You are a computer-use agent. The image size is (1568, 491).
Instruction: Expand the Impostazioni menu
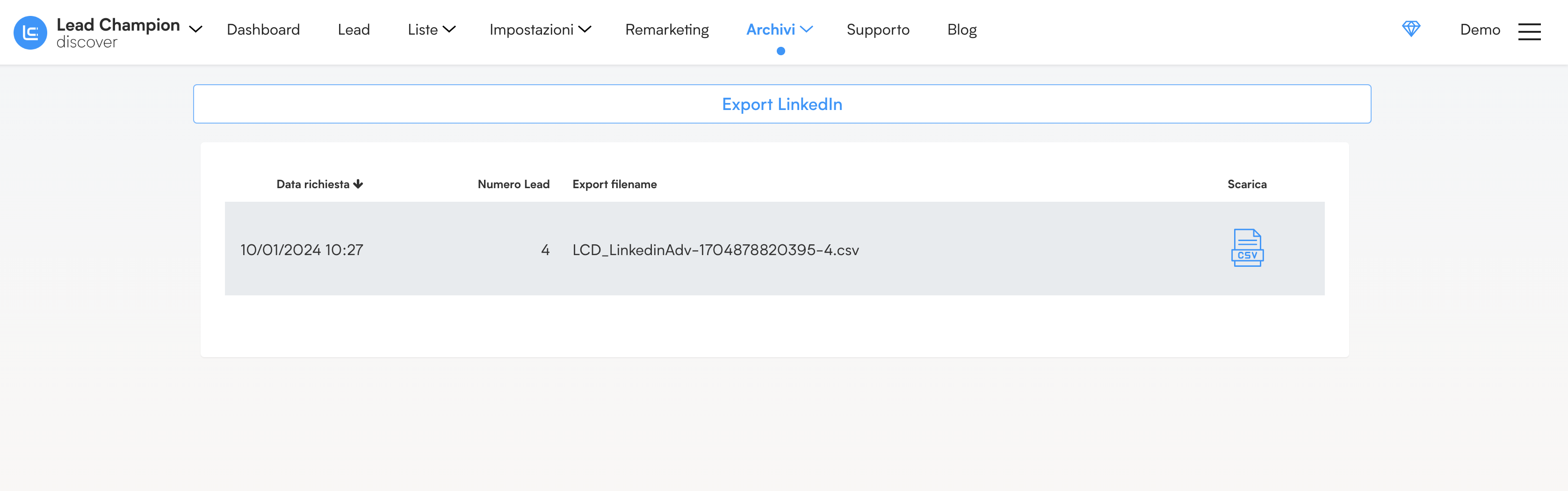pos(540,29)
